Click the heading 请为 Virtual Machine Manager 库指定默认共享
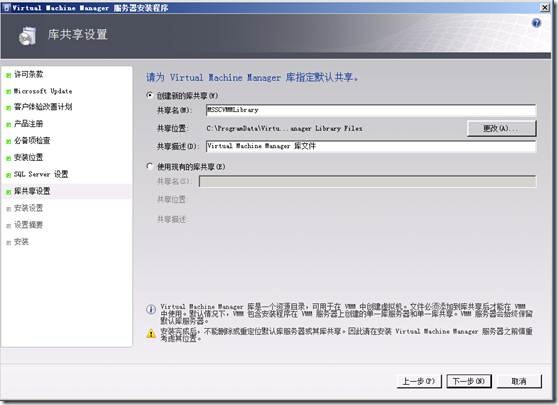This screenshot has width=558, height=405. (252, 77)
